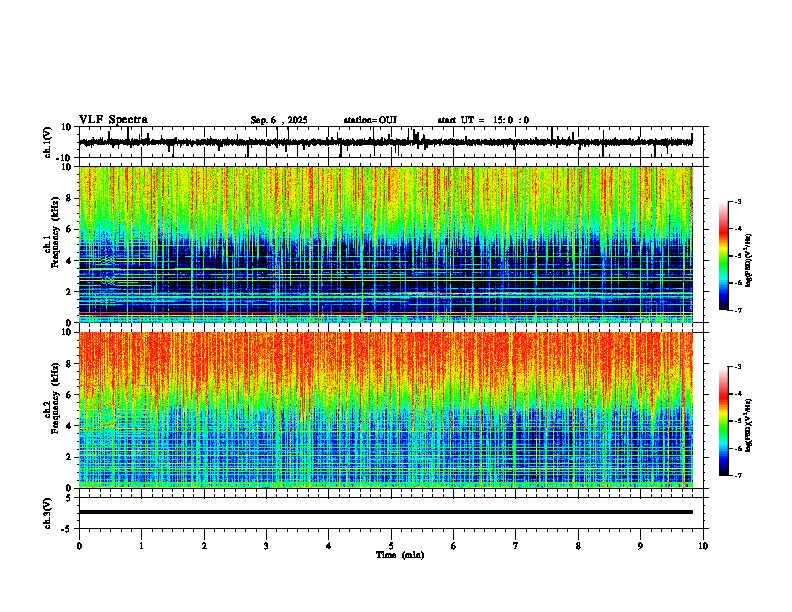Click the "-10" tick on ch.1(V) axis
Image resolution: width=792 pixels, height=612 pixels.
[65, 158]
